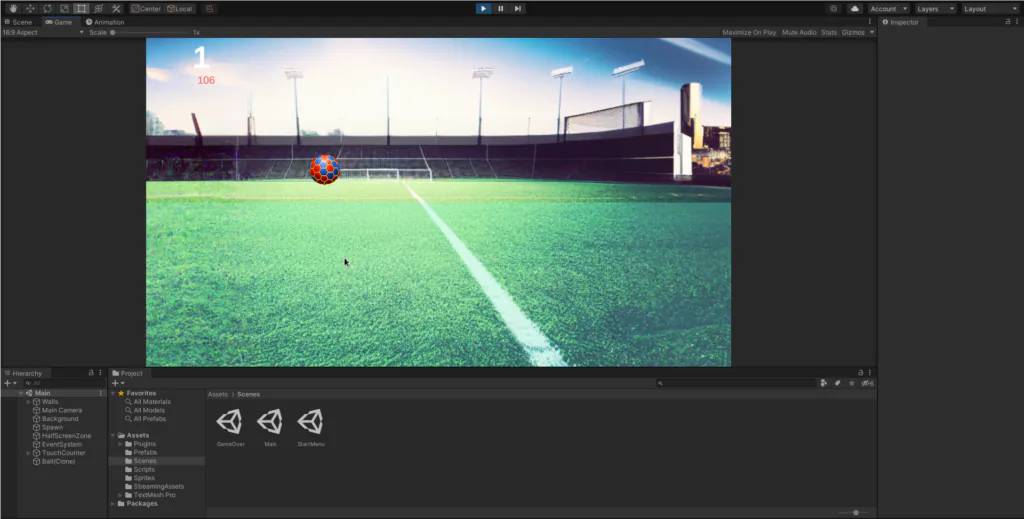Expand the Walls object
Screen dimensions: 1024x519
tap(28, 401)
